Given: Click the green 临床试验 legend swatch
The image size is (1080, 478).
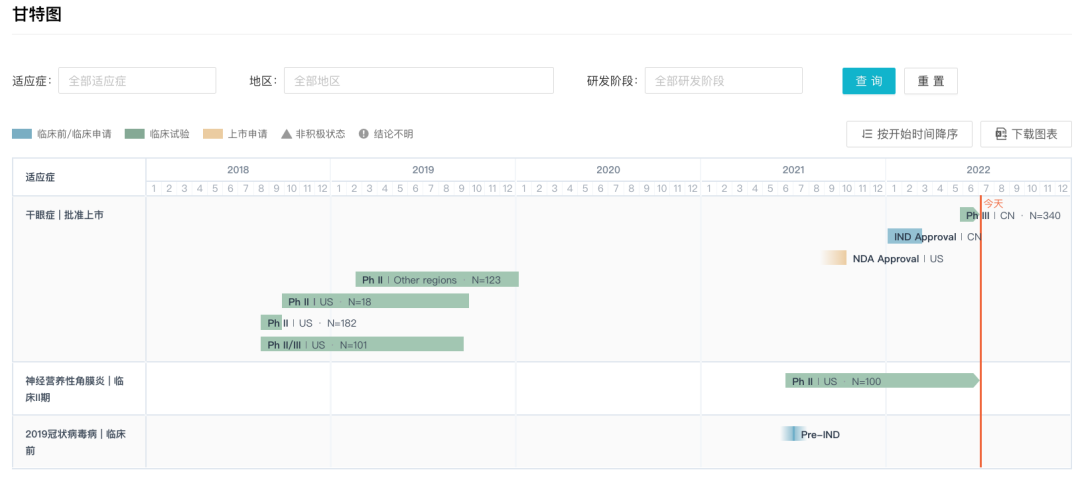Looking at the screenshot, I should coord(135,134).
